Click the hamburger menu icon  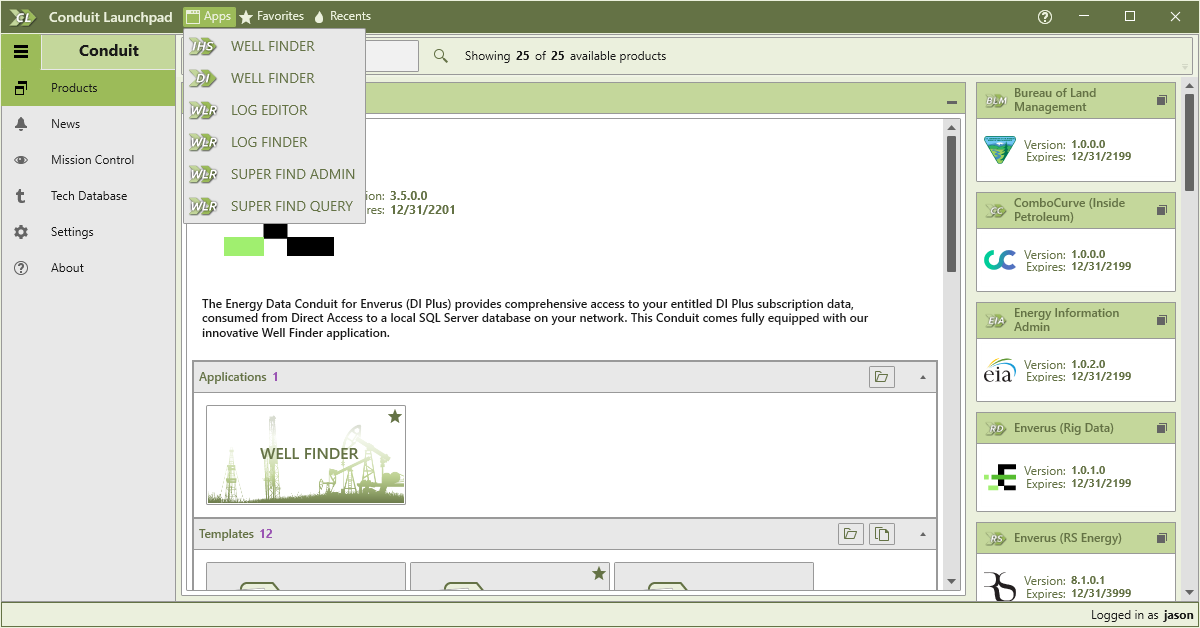pos(21,51)
